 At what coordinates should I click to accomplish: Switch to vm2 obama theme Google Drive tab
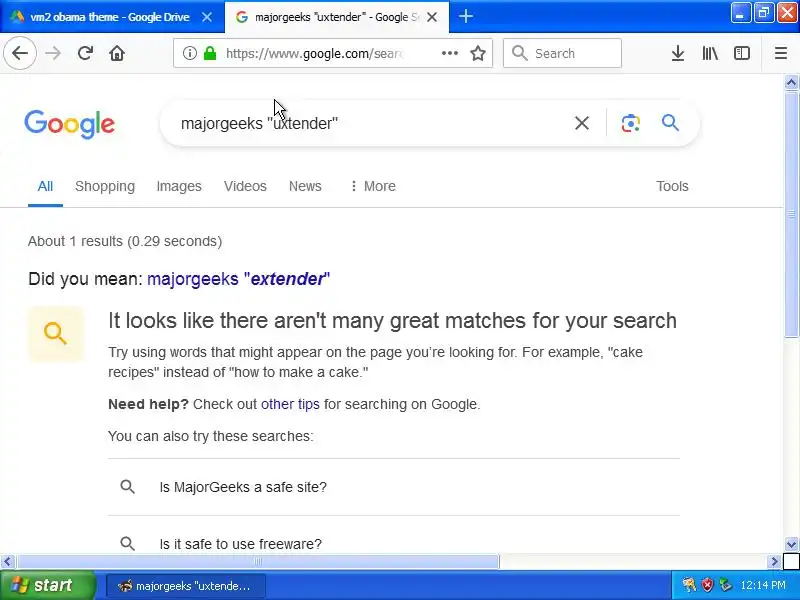(112, 17)
